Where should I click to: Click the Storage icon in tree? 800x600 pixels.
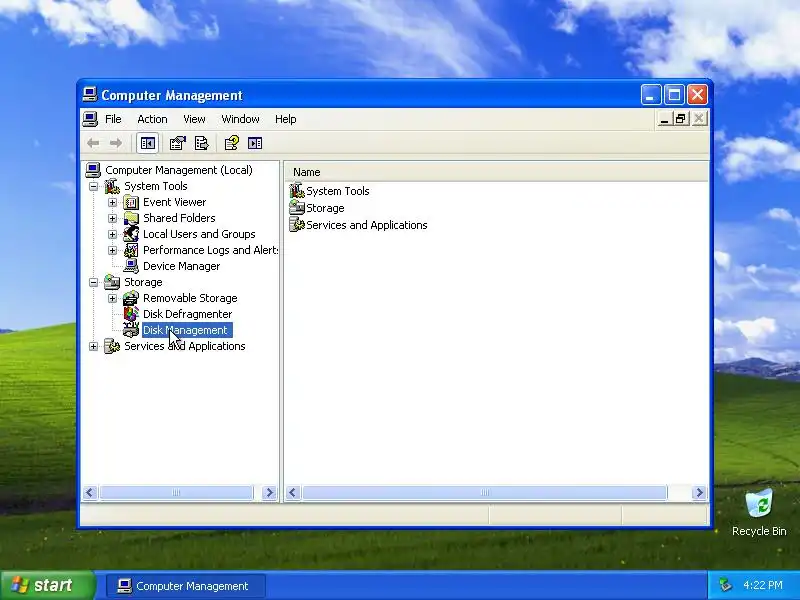(112, 282)
